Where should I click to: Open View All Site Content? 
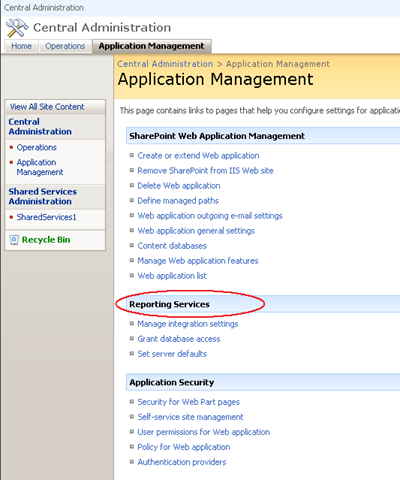click(x=47, y=107)
